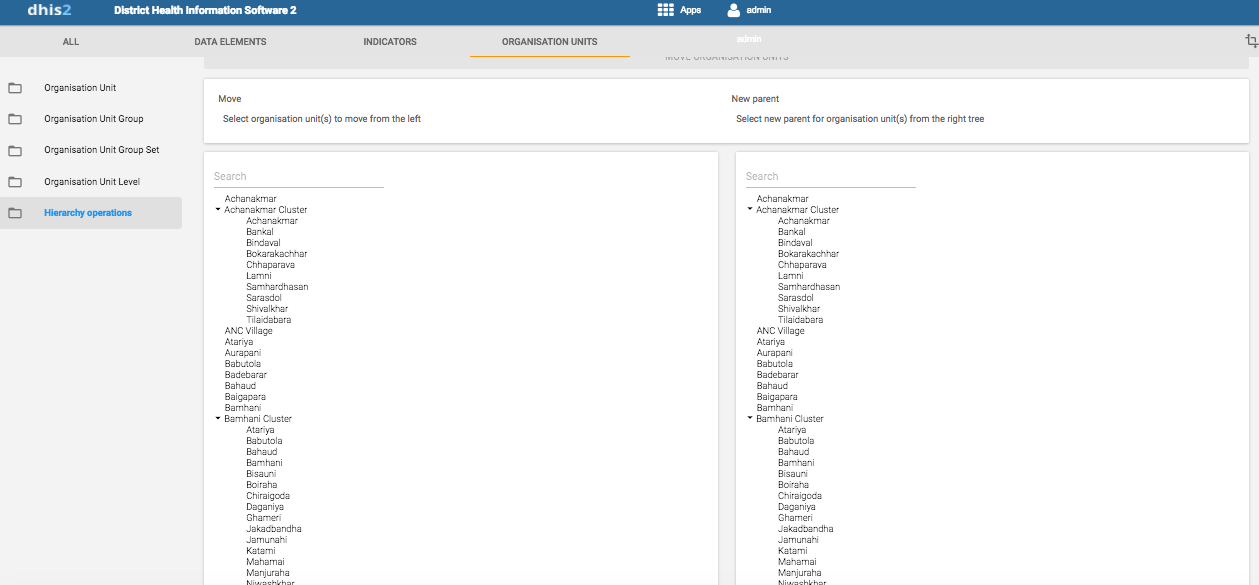The width and height of the screenshot is (1259, 585).
Task: Click the crop icon at top right
Action: [x=1251, y=41]
